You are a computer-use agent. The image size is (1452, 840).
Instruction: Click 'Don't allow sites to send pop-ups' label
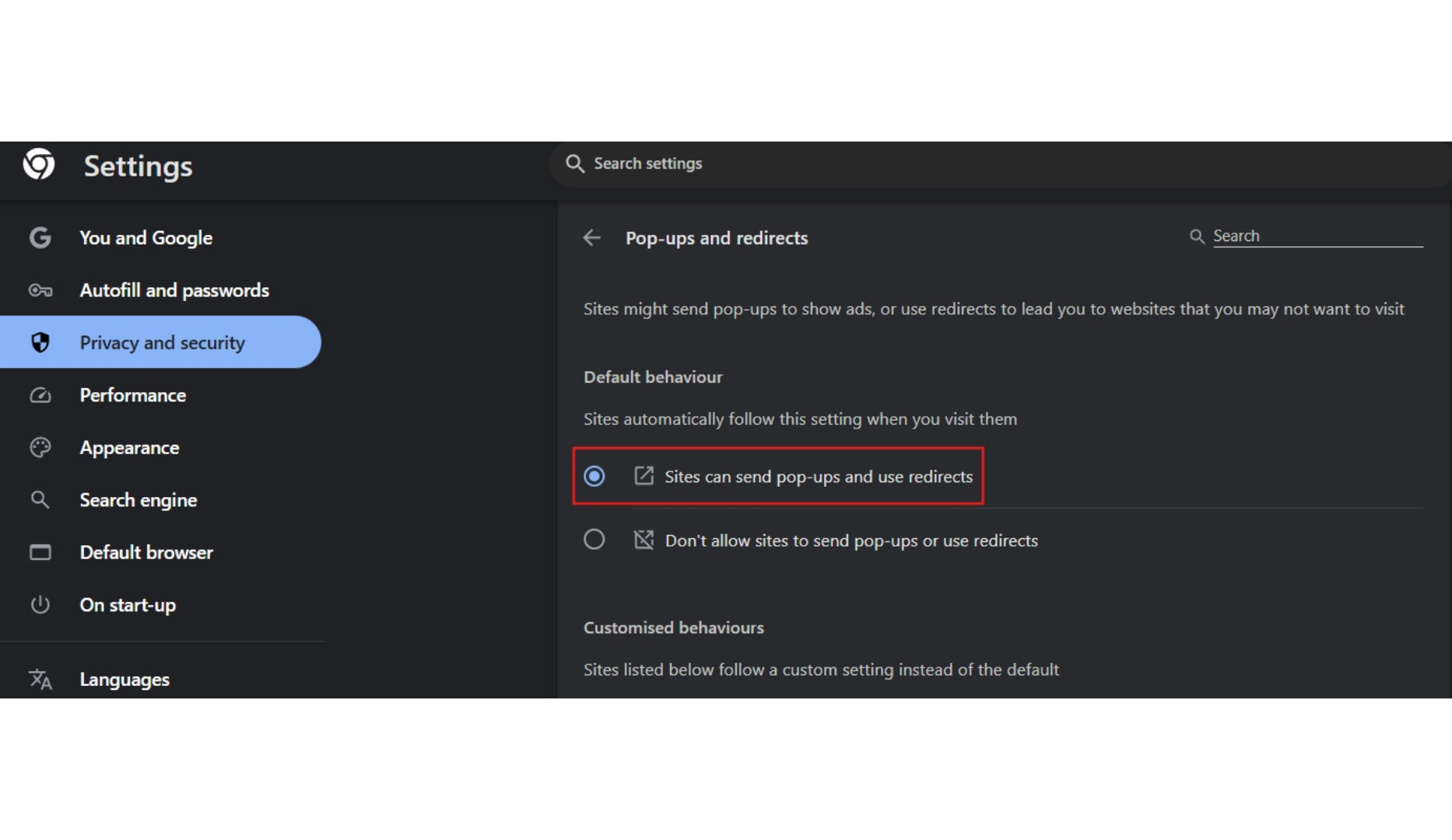coord(851,541)
